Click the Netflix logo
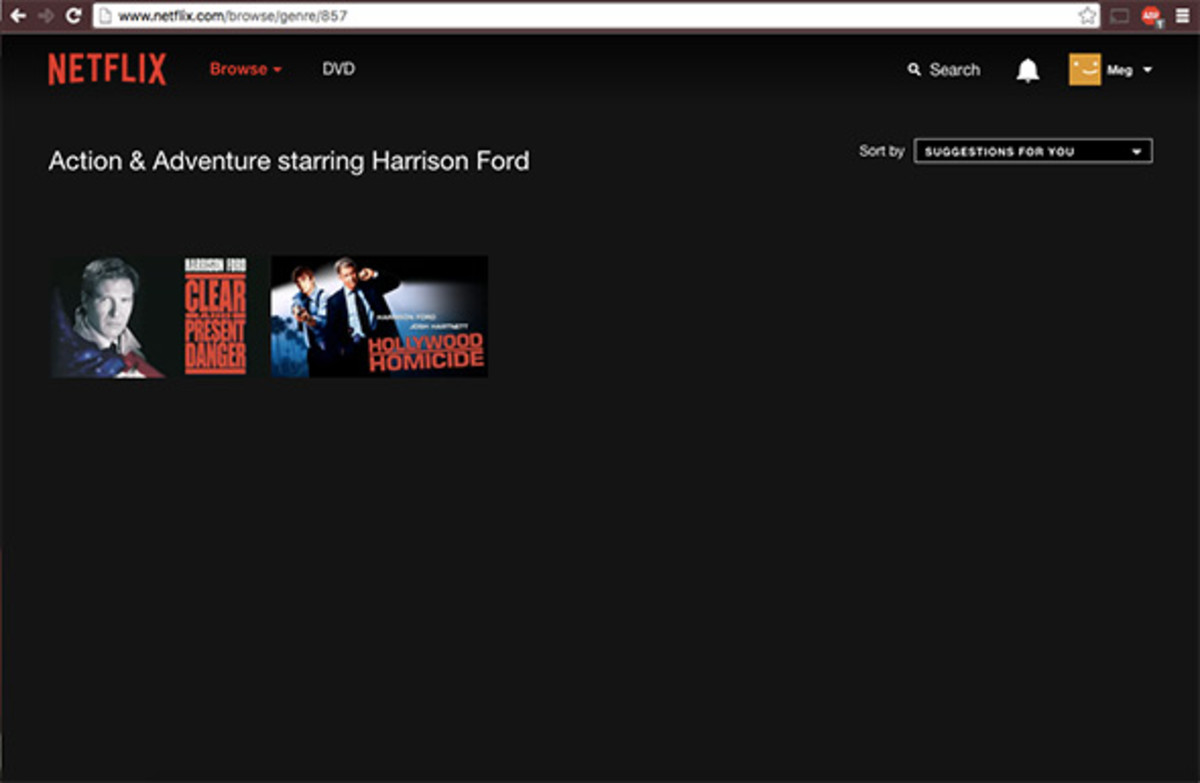This screenshot has width=1200, height=783. (x=107, y=69)
